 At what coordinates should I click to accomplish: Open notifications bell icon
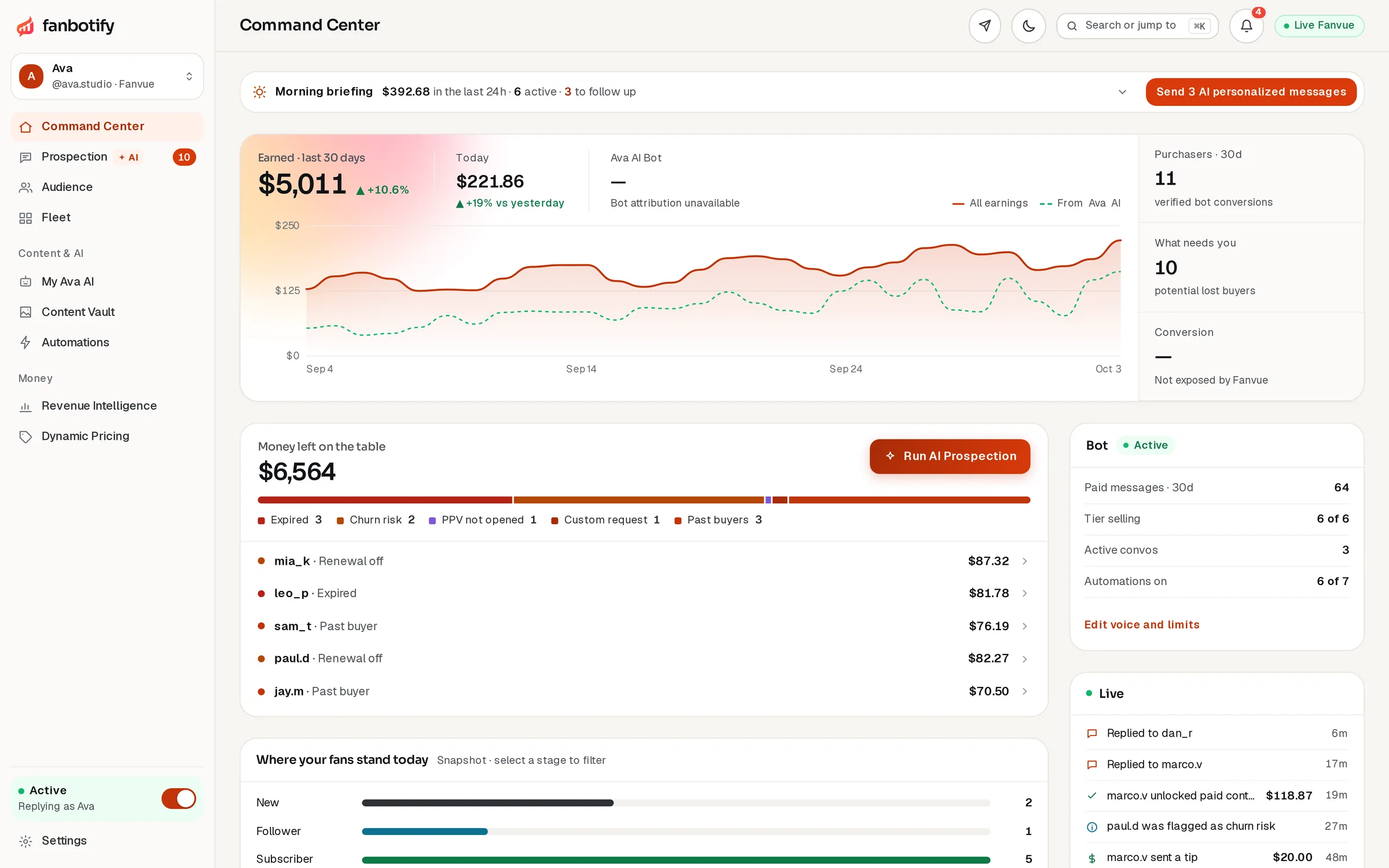click(x=1247, y=25)
